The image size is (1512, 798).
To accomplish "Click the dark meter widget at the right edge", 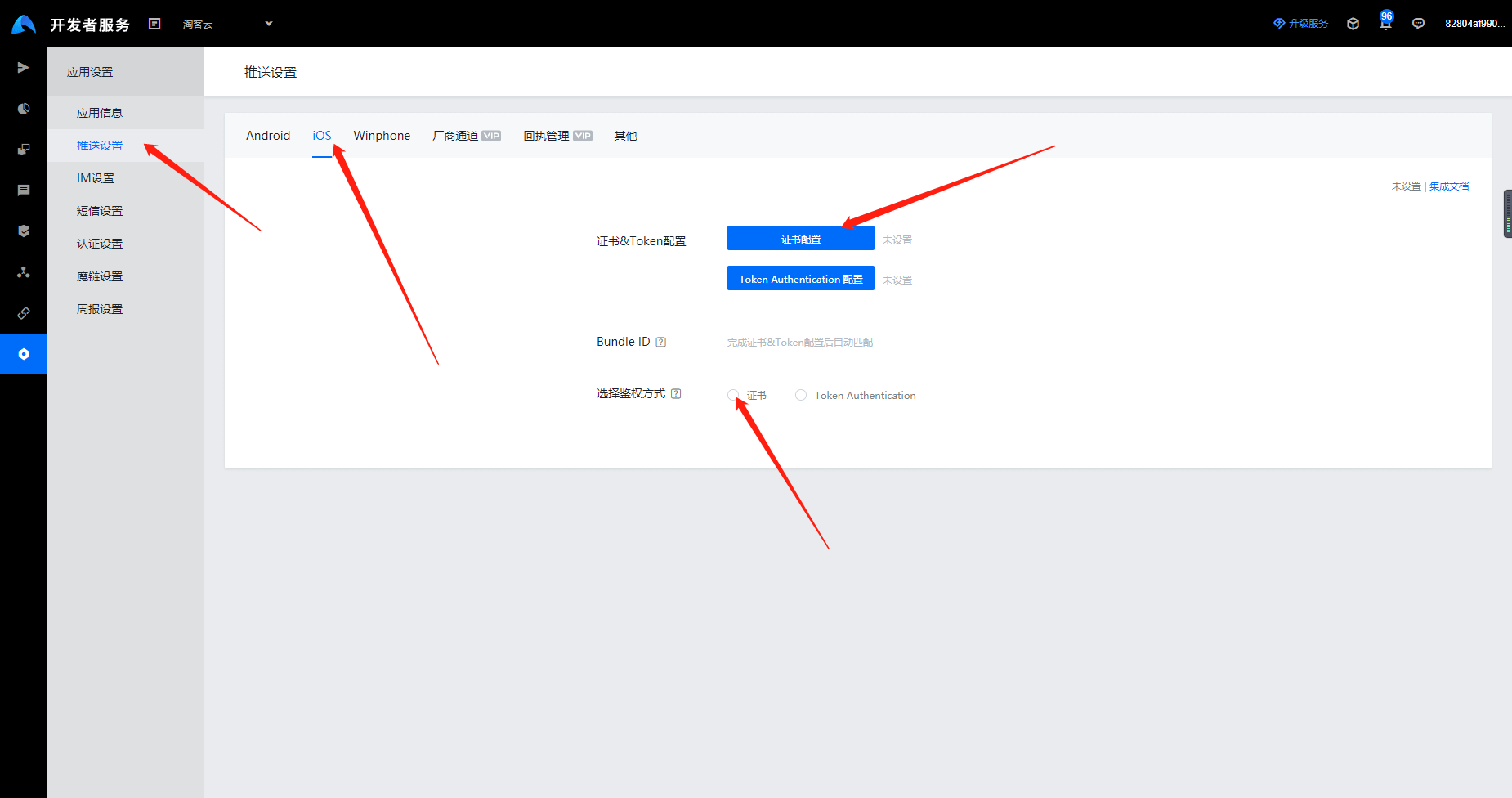I will click(1507, 214).
